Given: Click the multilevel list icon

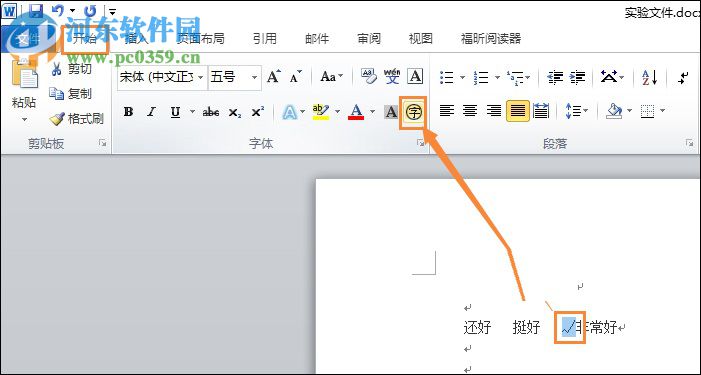Looking at the screenshot, I should [x=515, y=77].
